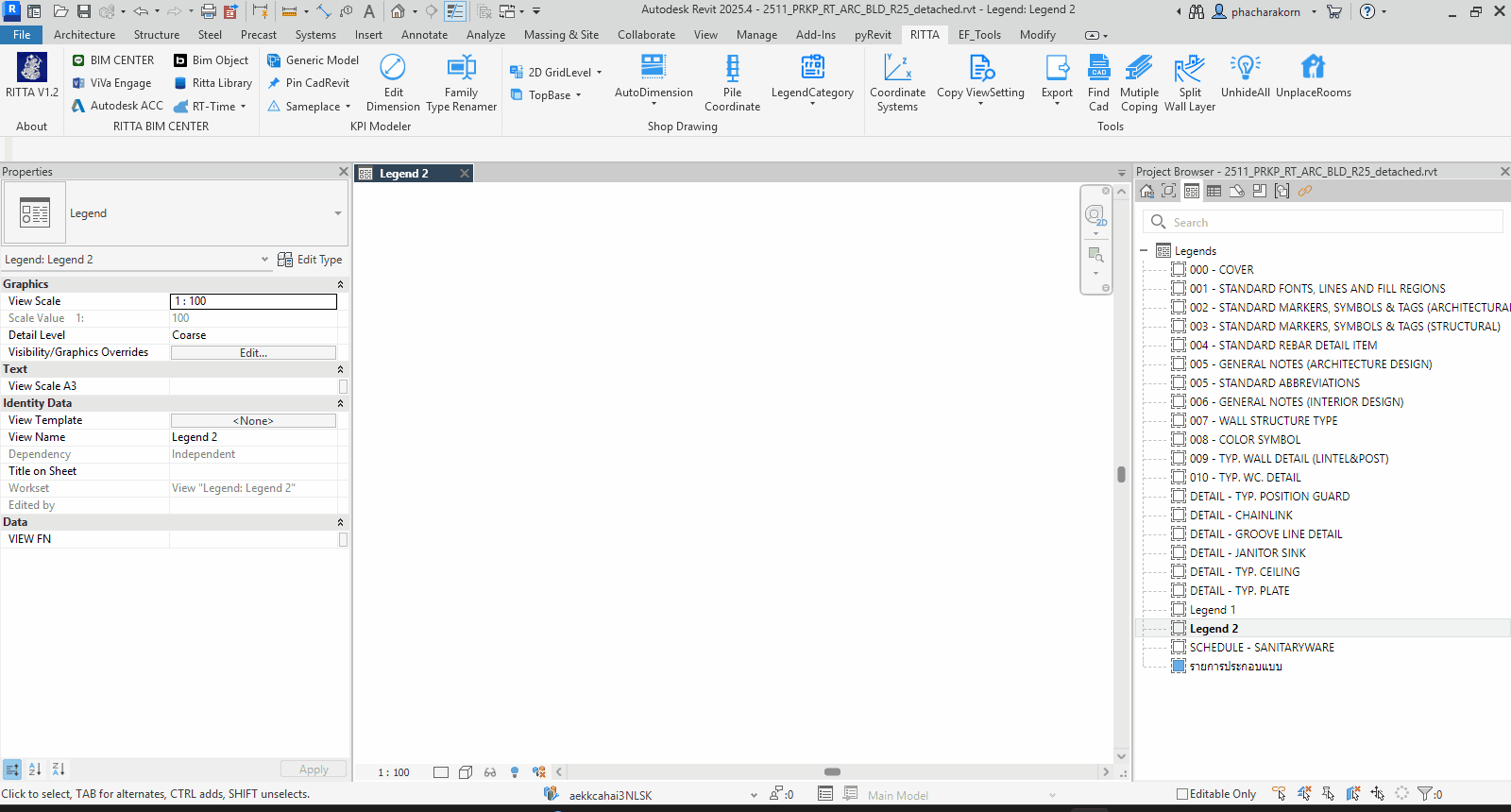The image size is (1511, 812).
Task: Open the Annotate ribbon tab
Action: click(x=424, y=35)
